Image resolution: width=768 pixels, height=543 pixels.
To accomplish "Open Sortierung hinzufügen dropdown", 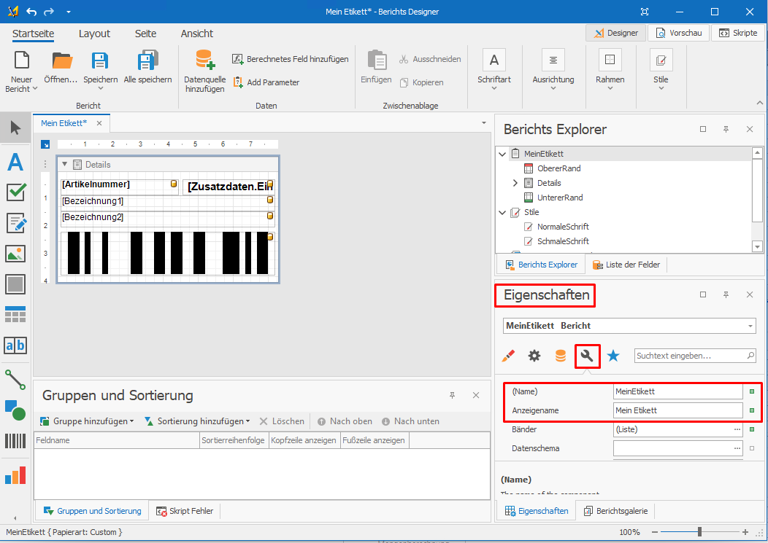I will (248, 421).
